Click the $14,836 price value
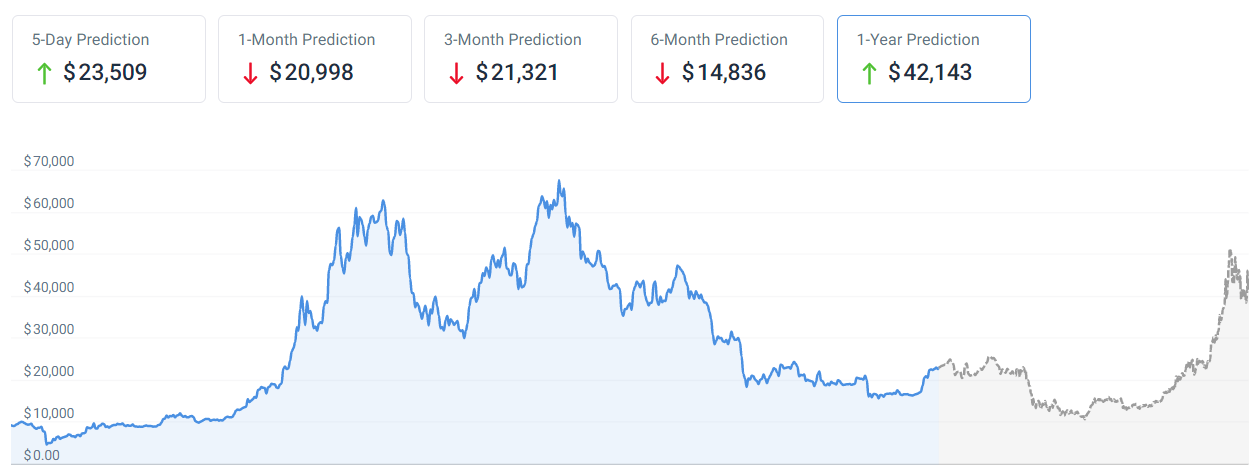Image resolution: width=1257 pixels, height=471 pixels. (x=724, y=73)
